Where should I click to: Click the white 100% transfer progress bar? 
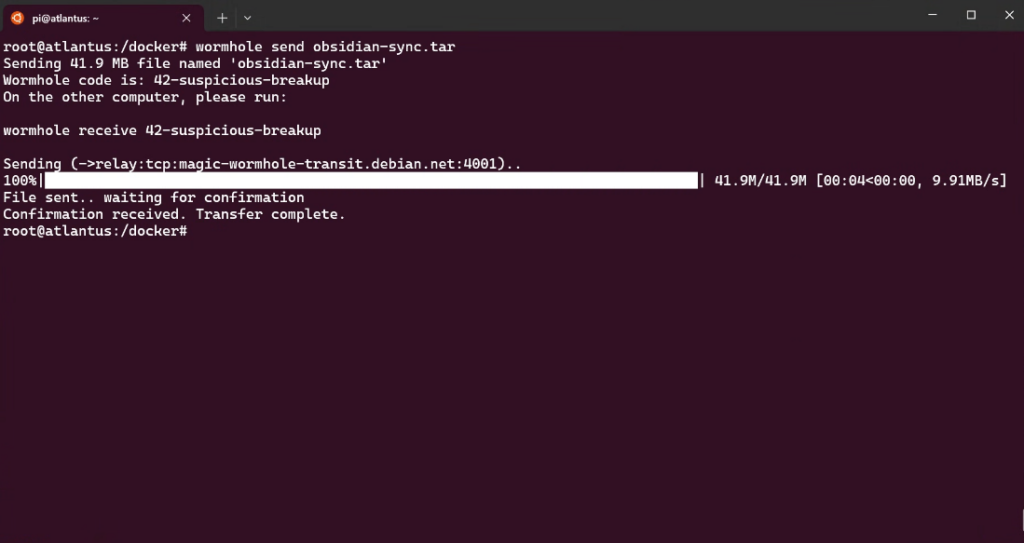pos(371,180)
